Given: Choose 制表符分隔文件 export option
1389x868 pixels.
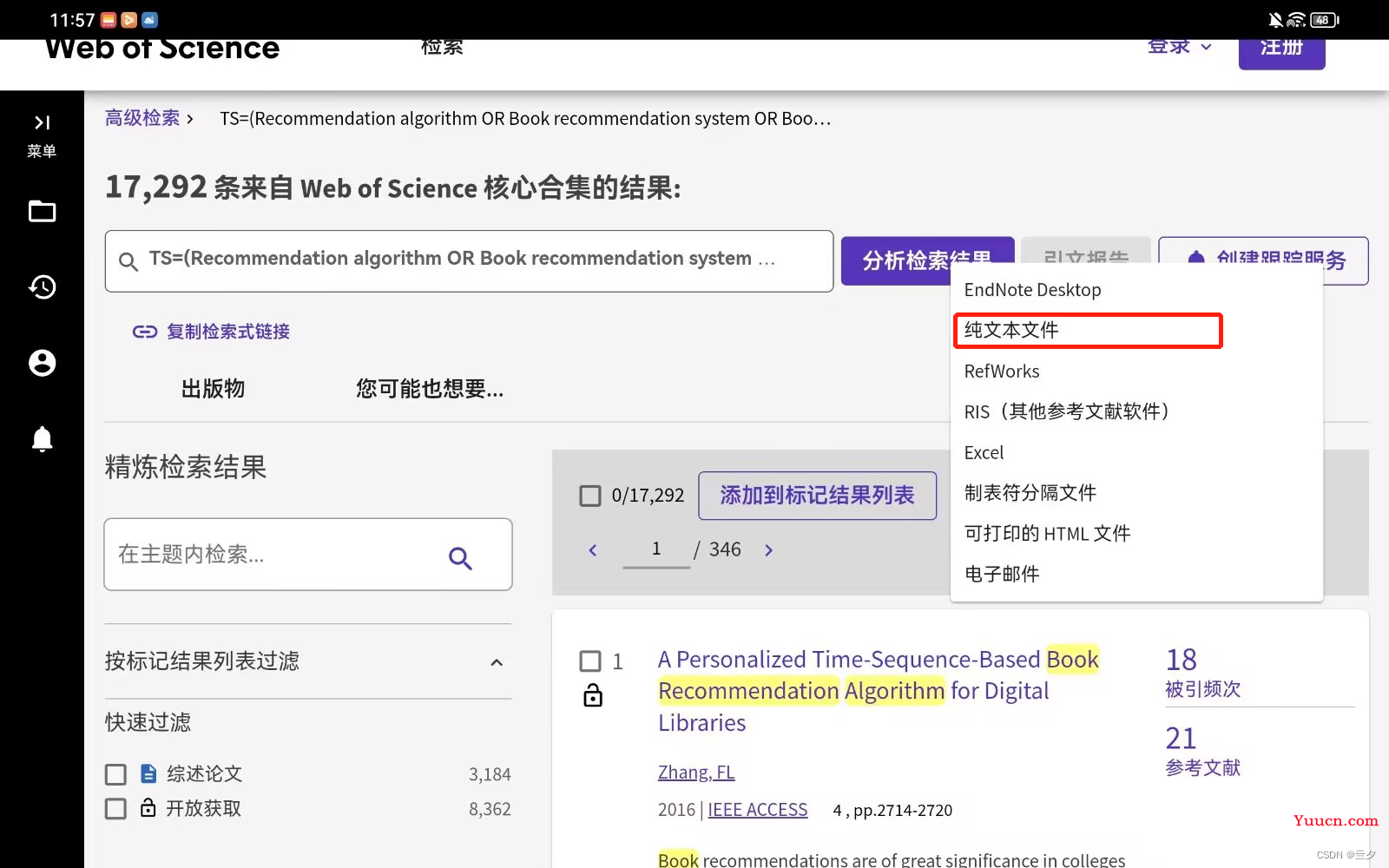Looking at the screenshot, I should pyautogui.click(x=1136, y=493).
